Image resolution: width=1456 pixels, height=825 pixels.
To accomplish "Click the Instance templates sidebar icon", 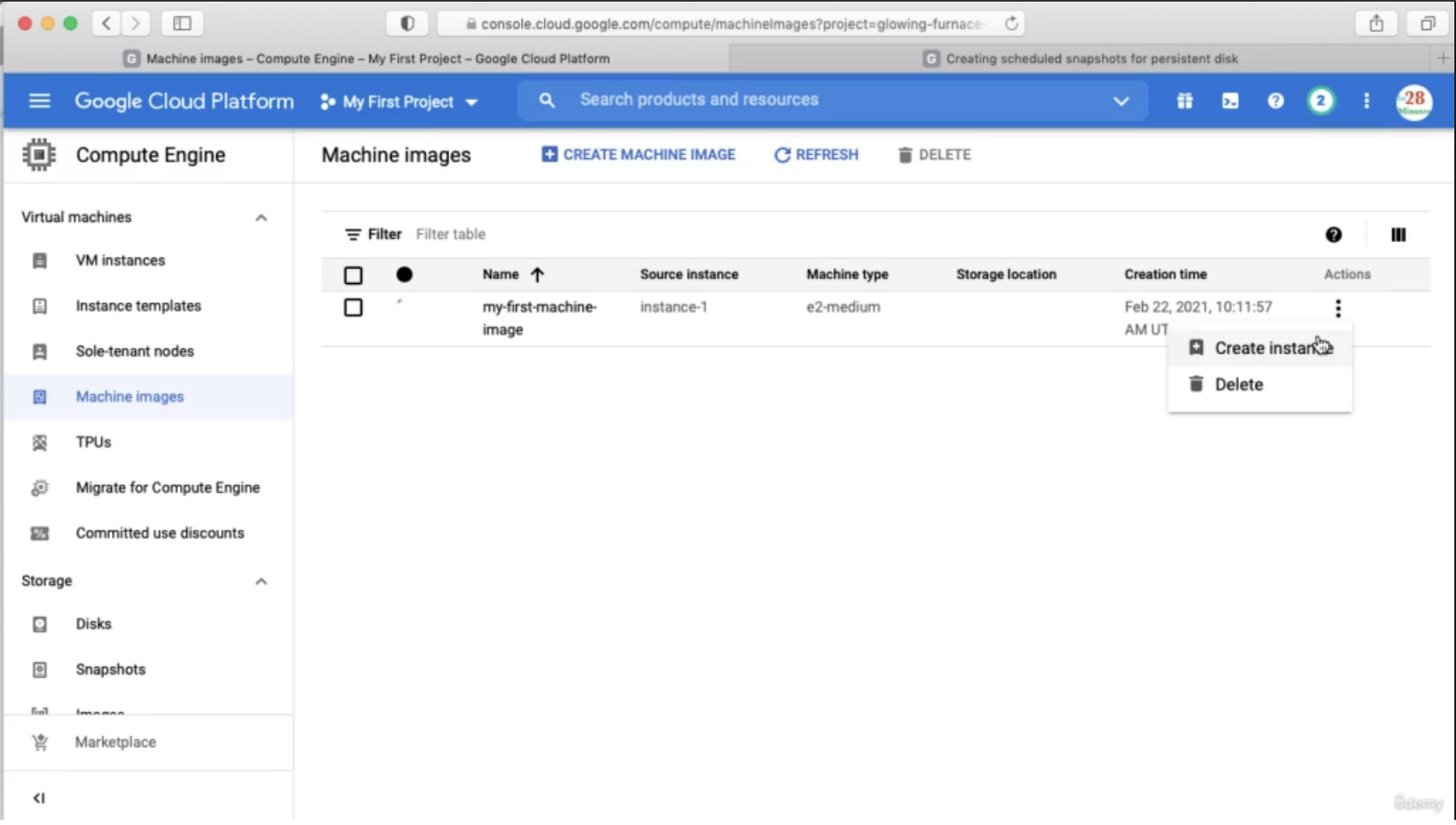I will (x=39, y=306).
